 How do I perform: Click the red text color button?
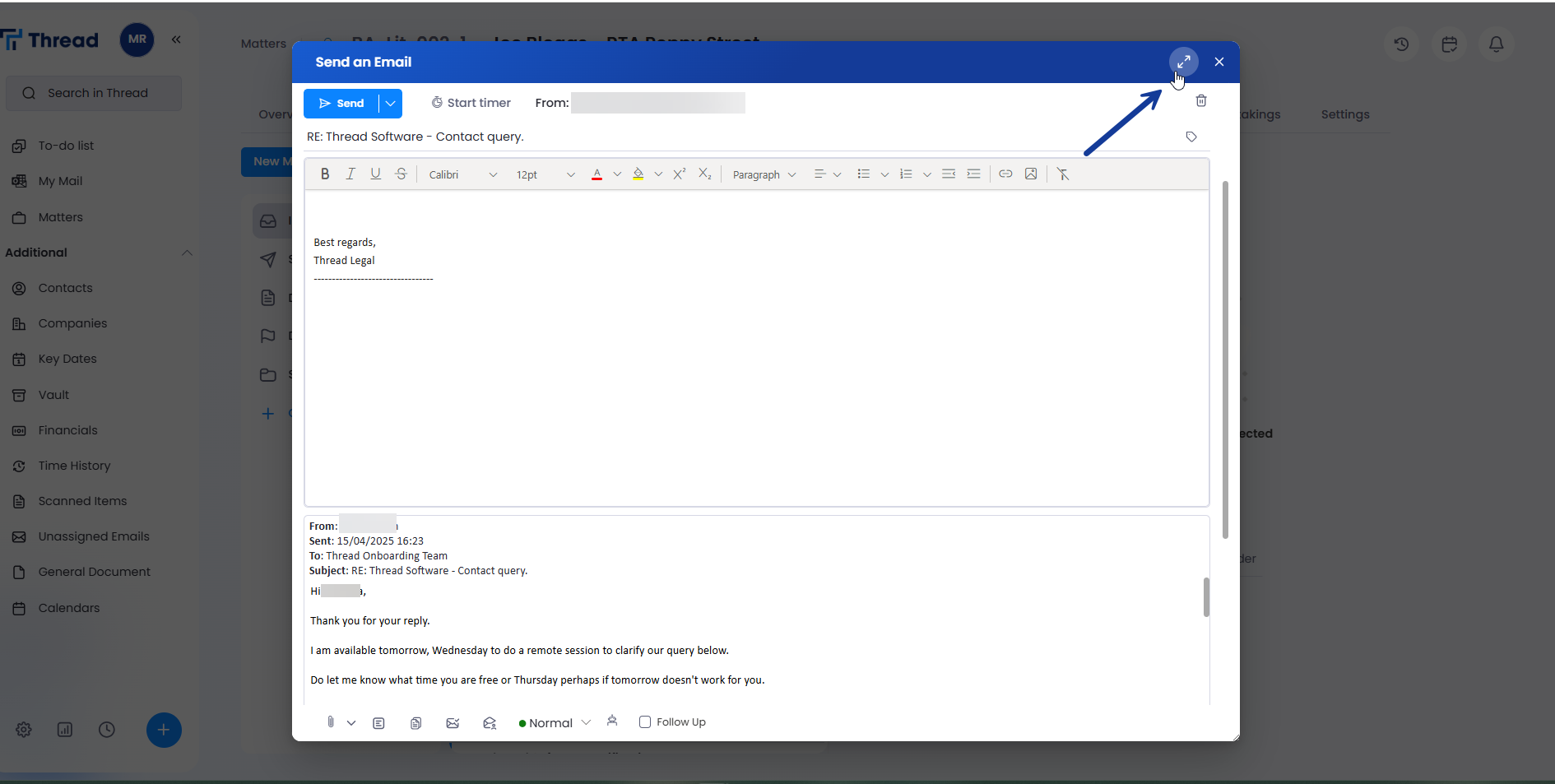point(596,174)
